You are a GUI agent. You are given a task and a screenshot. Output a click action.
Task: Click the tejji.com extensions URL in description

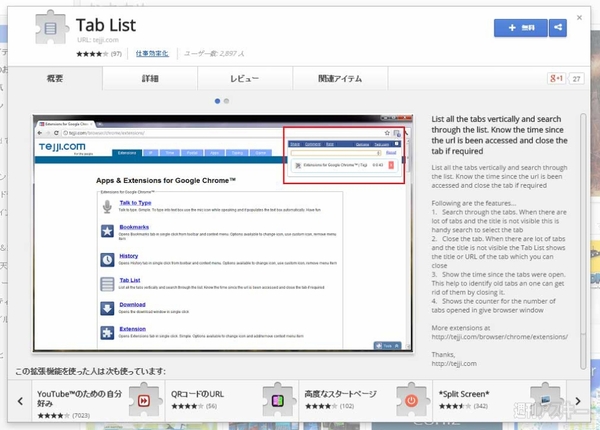coord(500,337)
